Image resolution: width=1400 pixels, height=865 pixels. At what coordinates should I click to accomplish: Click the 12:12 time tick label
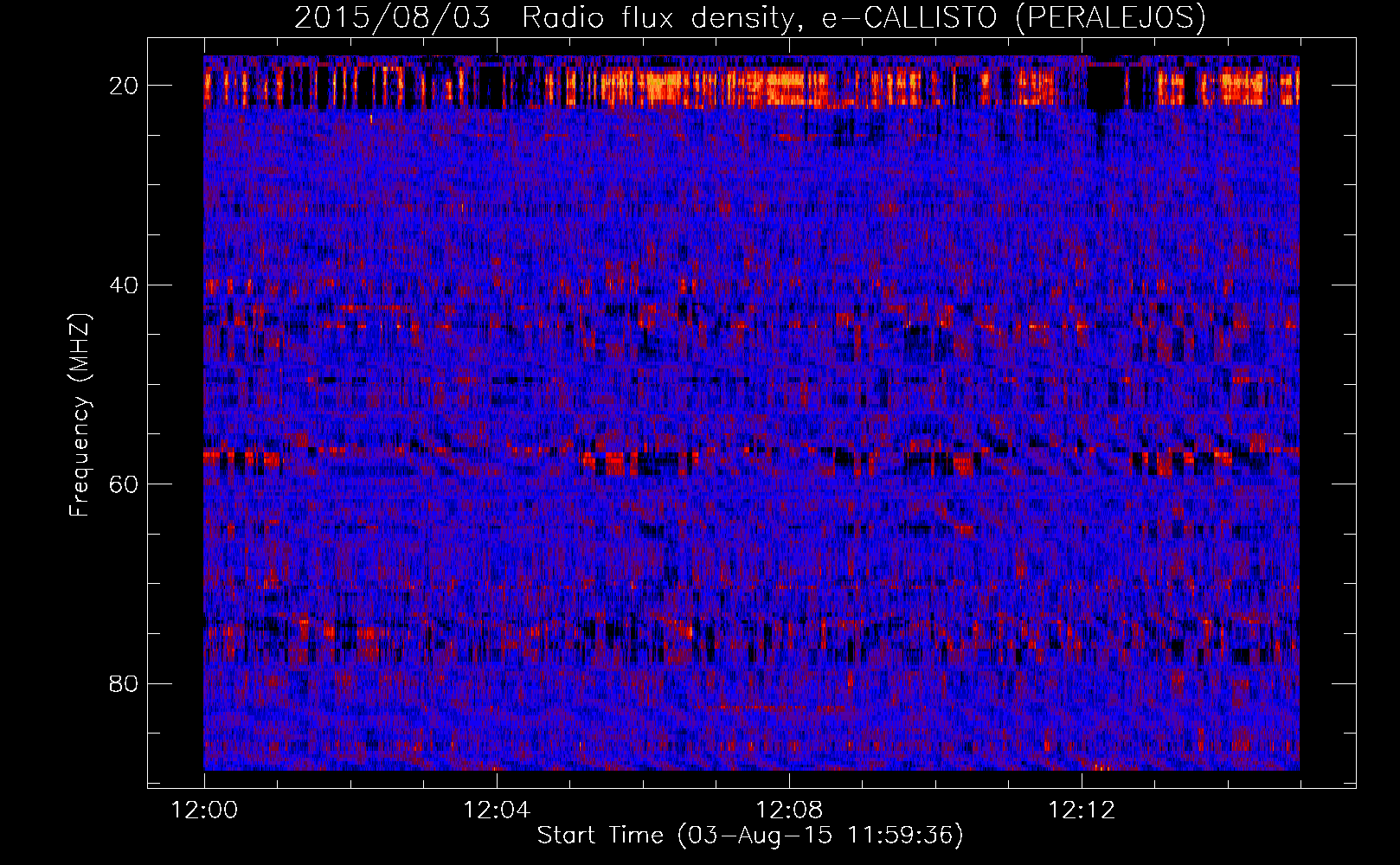point(1082,811)
